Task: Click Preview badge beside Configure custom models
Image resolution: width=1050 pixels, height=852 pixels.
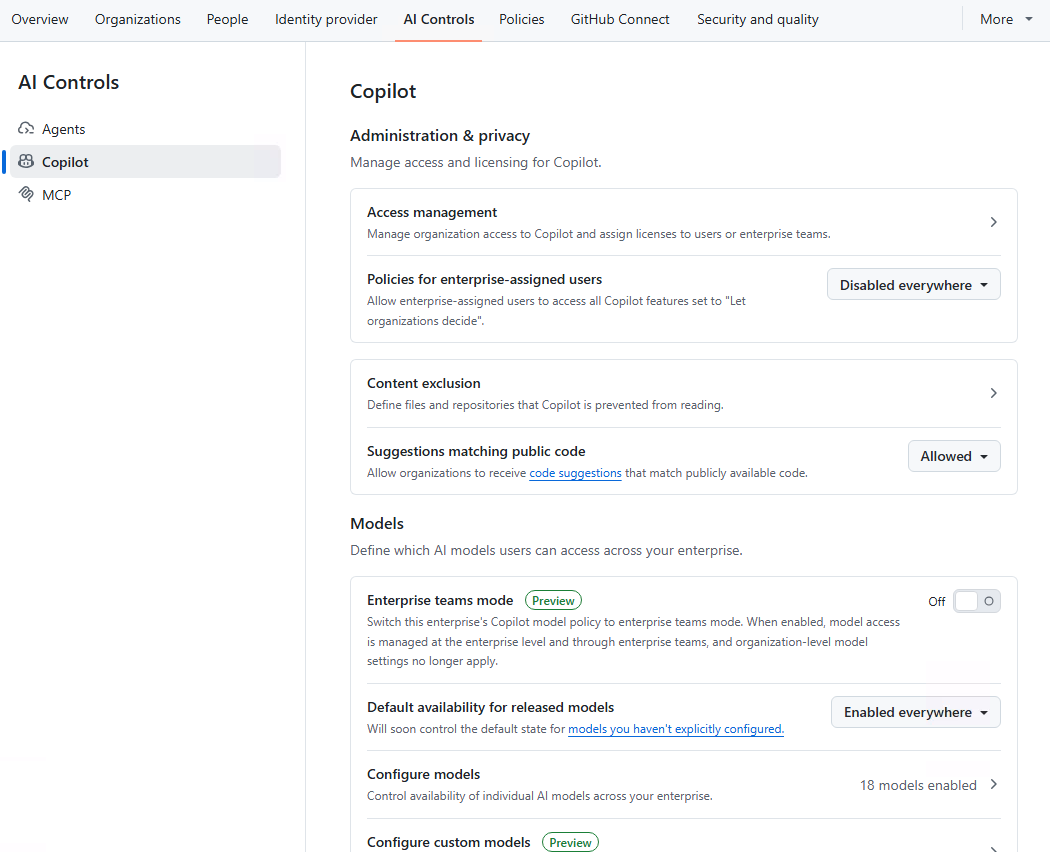Action: [x=571, y=842]
